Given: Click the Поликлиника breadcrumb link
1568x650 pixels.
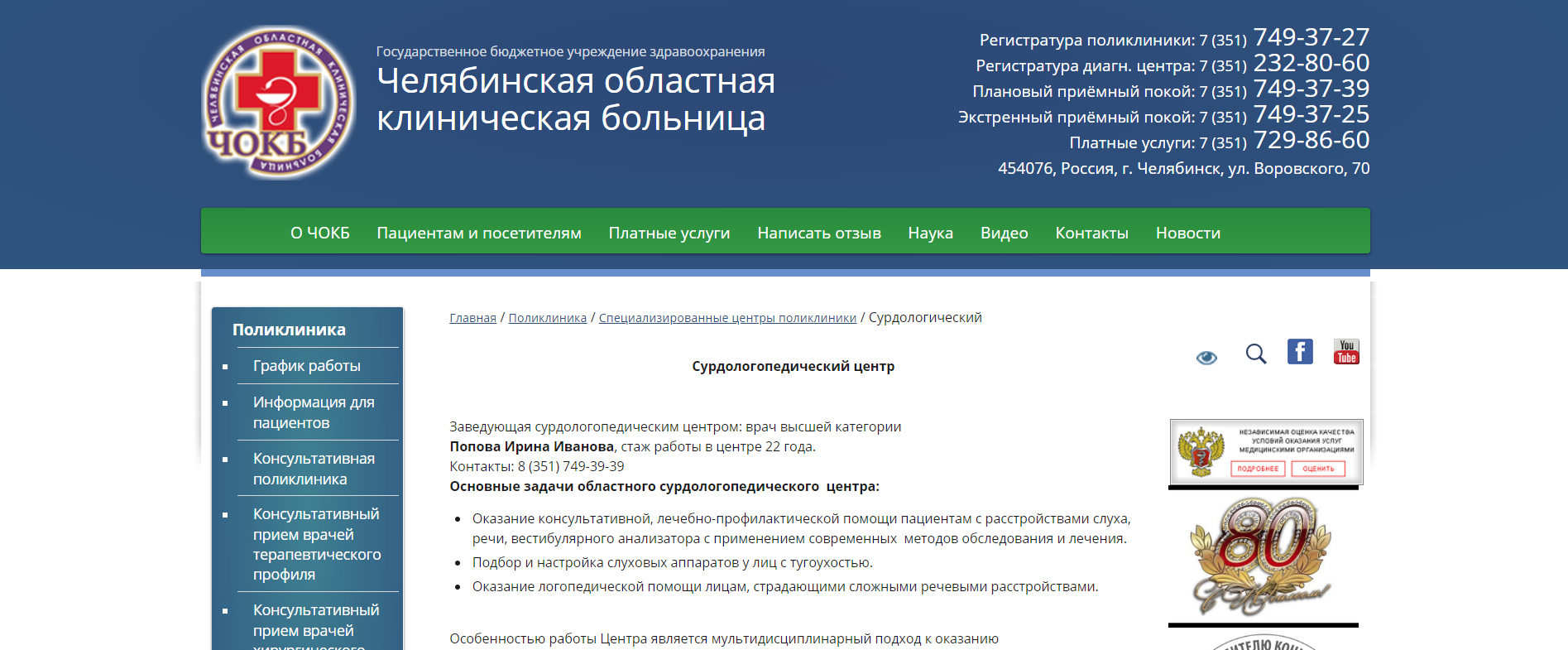Looking at the screenshot, I should [548, 318].
